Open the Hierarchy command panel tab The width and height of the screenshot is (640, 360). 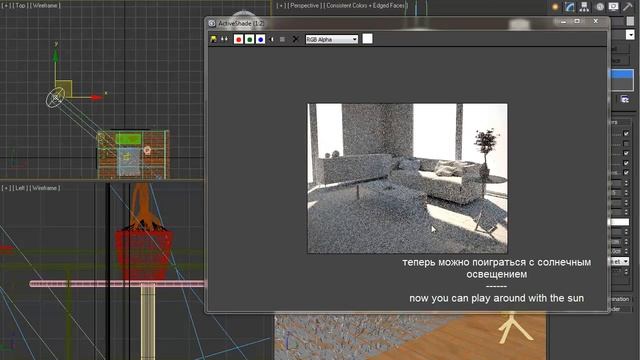584,7
